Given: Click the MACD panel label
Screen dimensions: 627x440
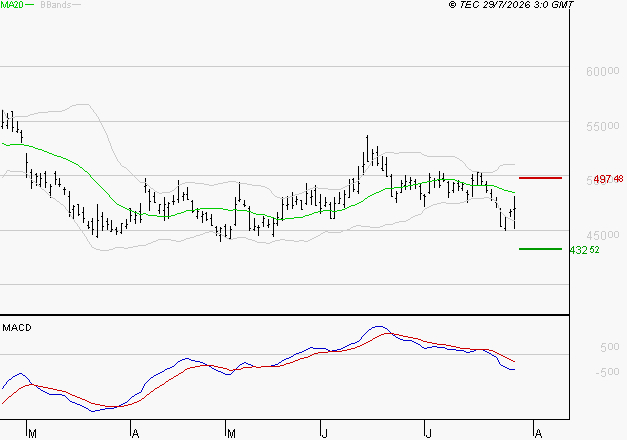Looking at the screenshot, I should click(17, 328).
